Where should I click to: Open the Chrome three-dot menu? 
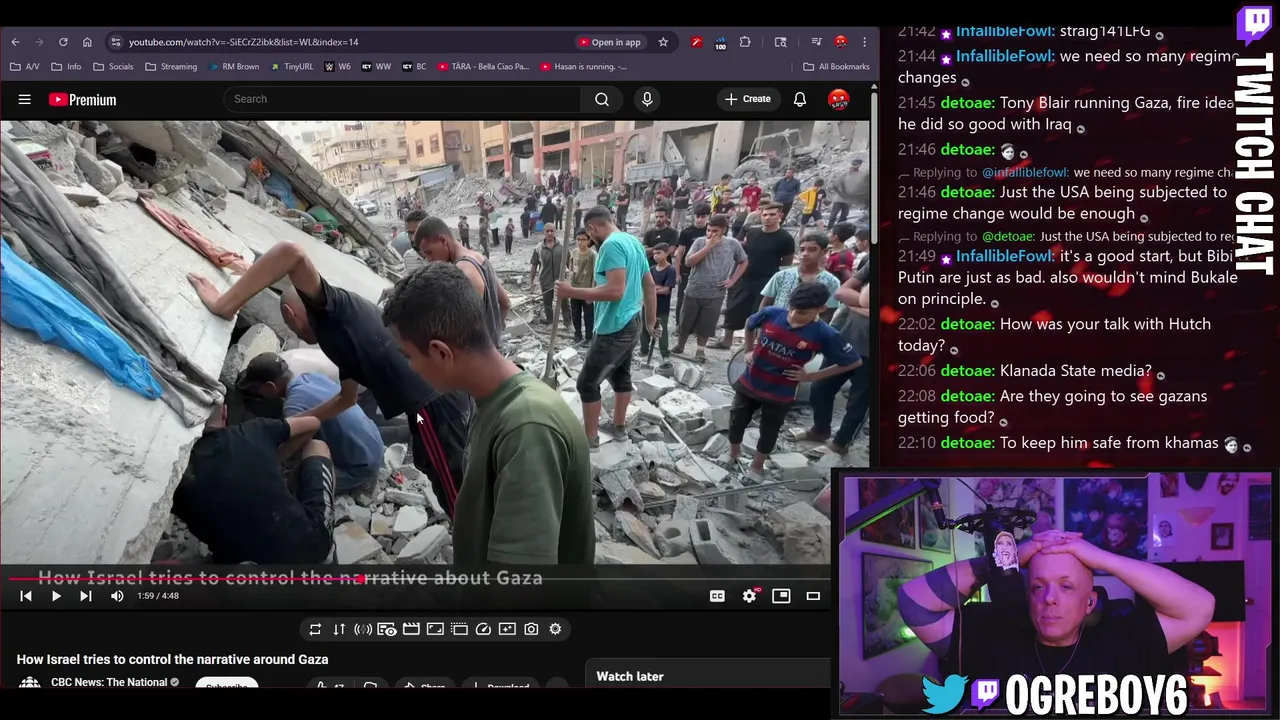864,42
